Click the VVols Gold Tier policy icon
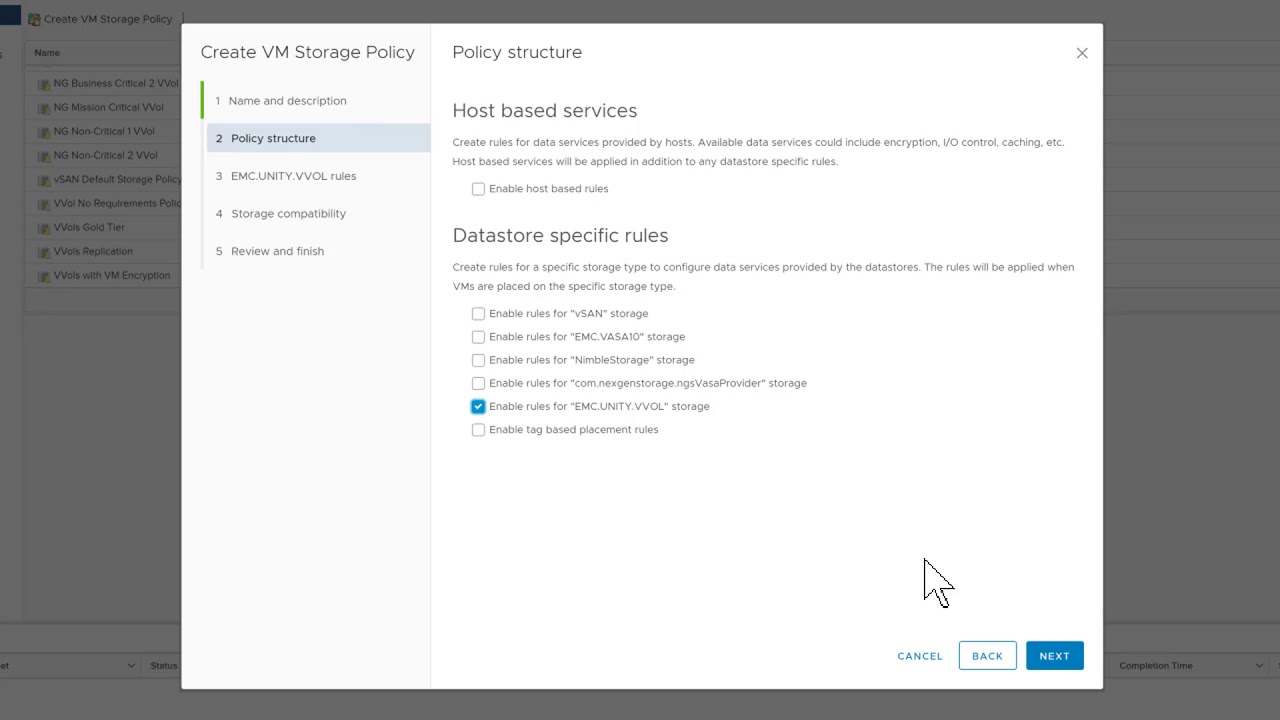This screenshot has height=720, width=1280. (44, 228)
